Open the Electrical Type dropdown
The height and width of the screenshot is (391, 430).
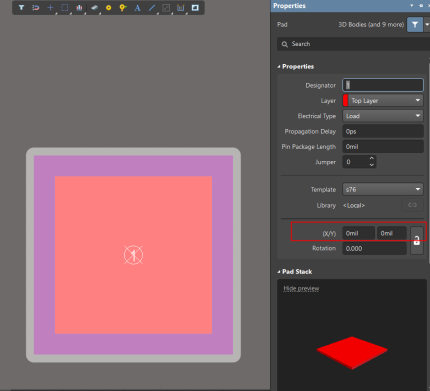pos(383,116)
